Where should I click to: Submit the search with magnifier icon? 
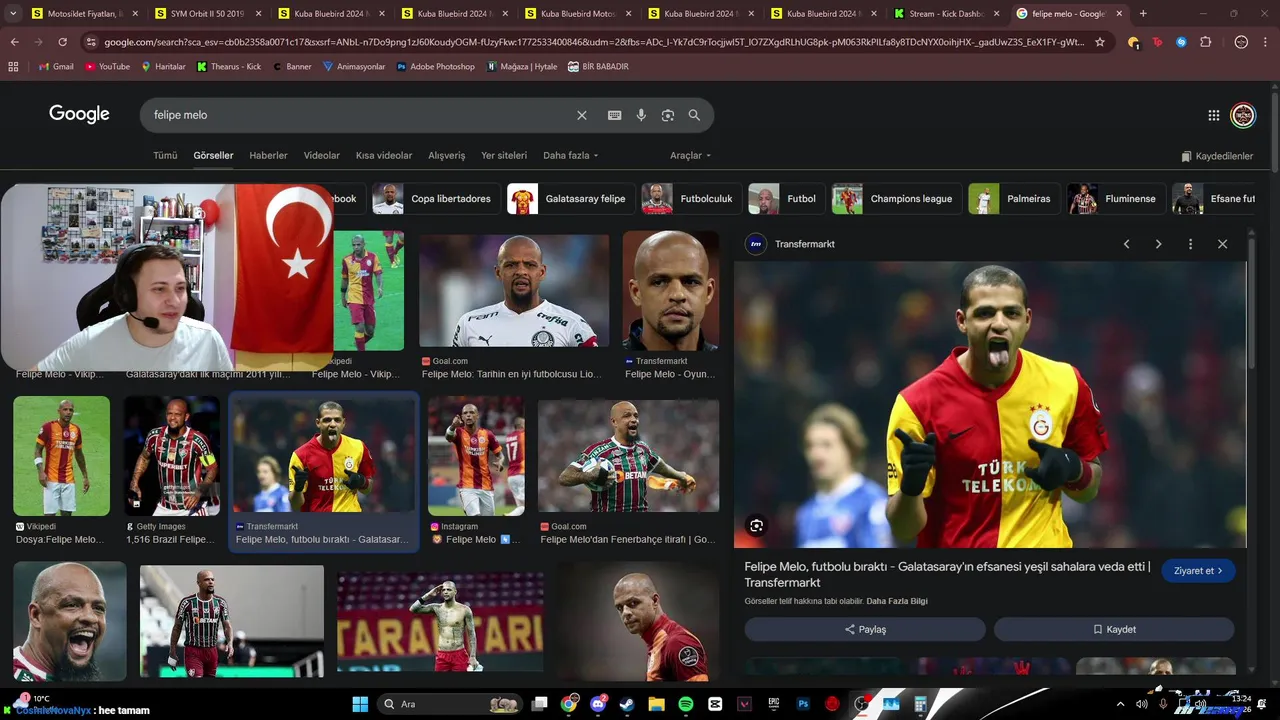pos(694,115)
